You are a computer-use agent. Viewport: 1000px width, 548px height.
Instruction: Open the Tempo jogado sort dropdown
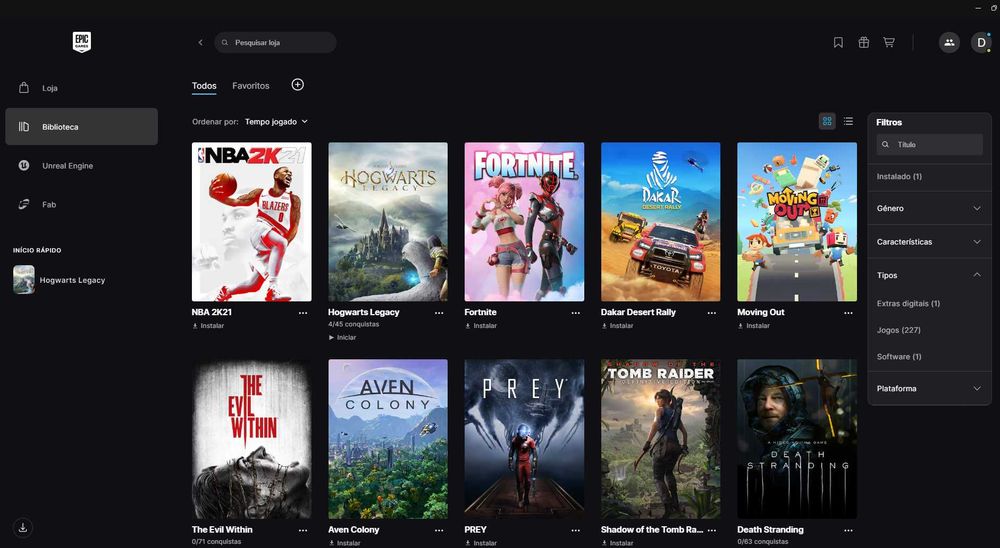tap(276, 121)
